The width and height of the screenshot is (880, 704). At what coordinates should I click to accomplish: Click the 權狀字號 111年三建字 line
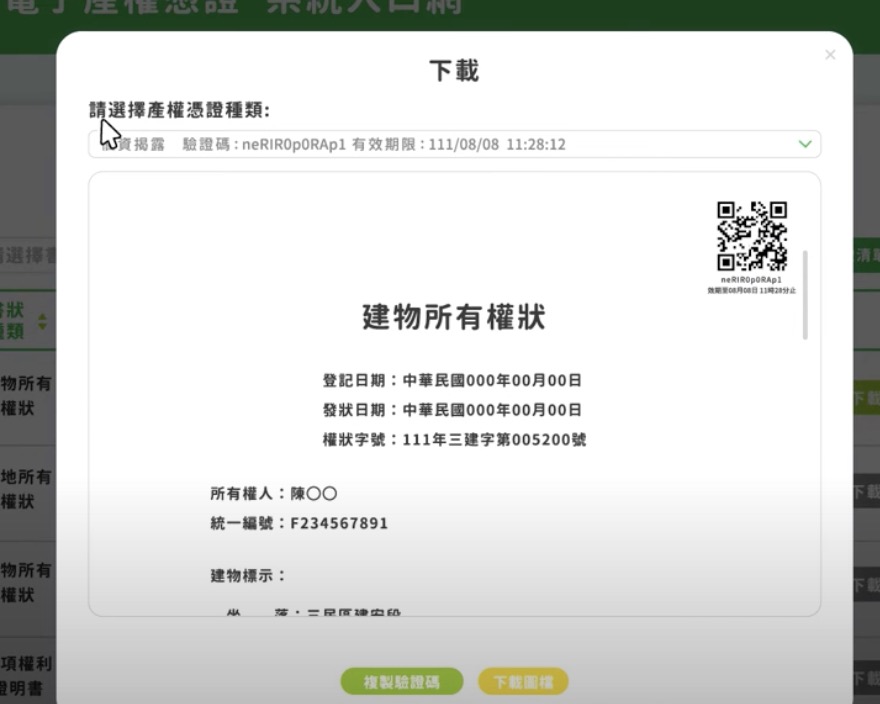click(454, 440)
